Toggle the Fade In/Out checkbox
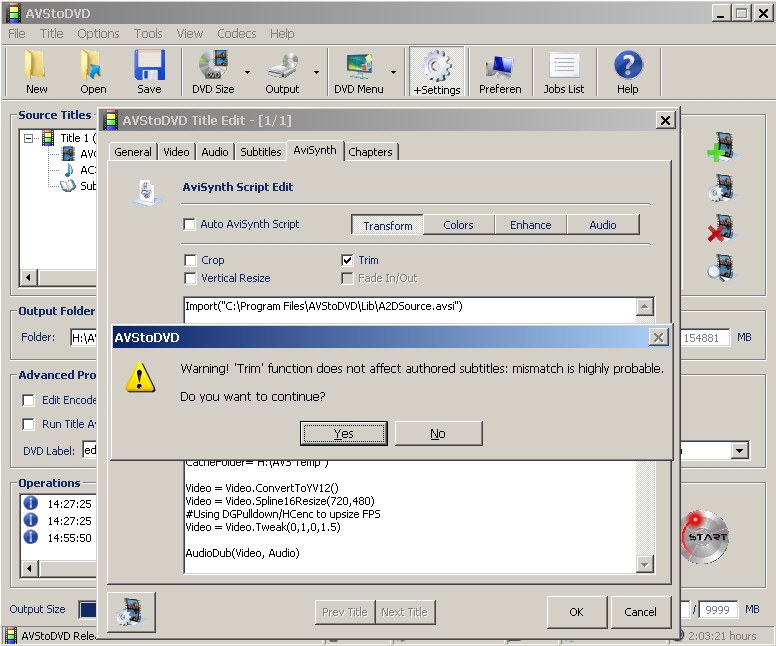 click(x=347, y=278)
